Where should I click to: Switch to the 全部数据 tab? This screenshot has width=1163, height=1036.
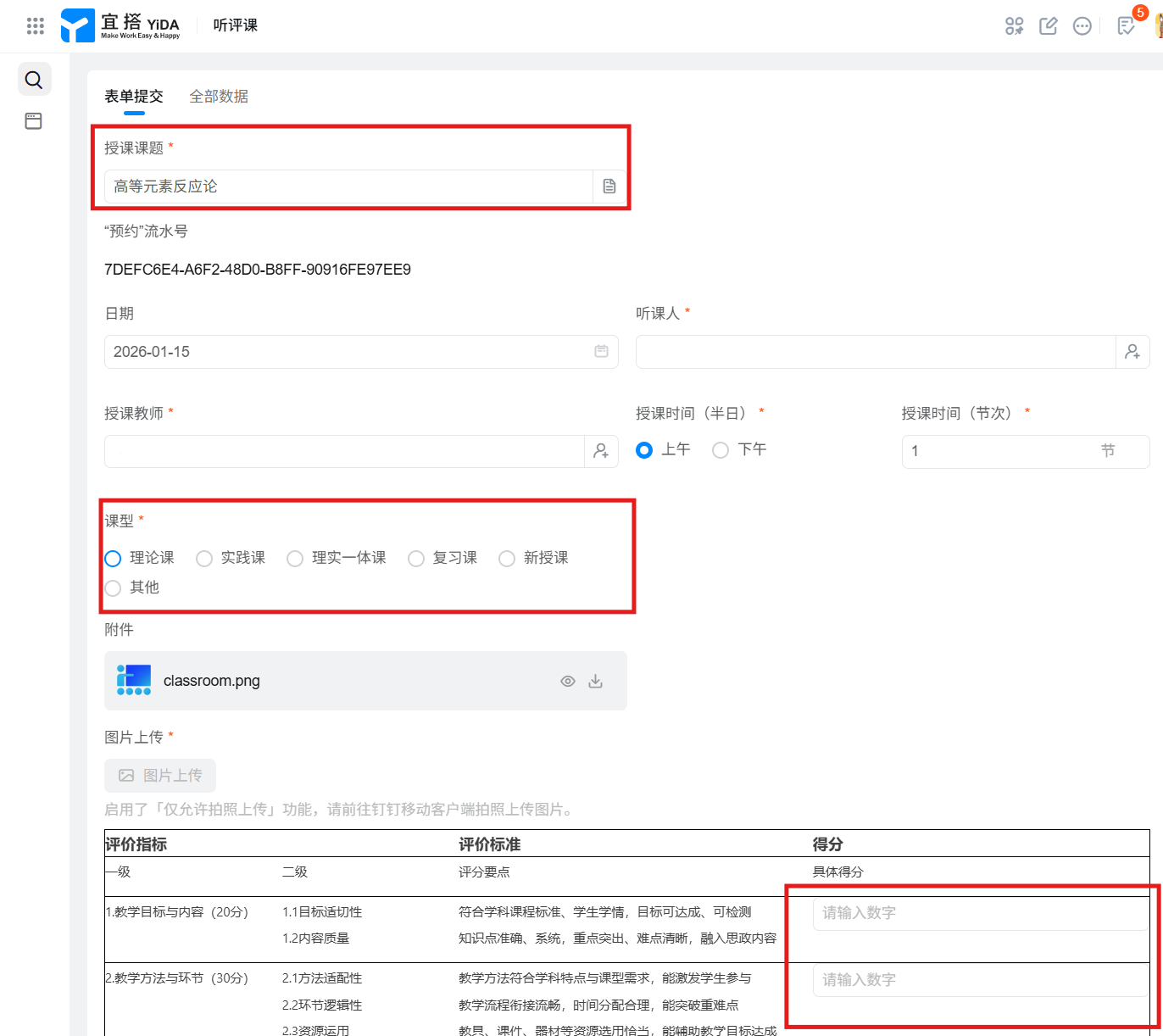coord(219,97)
